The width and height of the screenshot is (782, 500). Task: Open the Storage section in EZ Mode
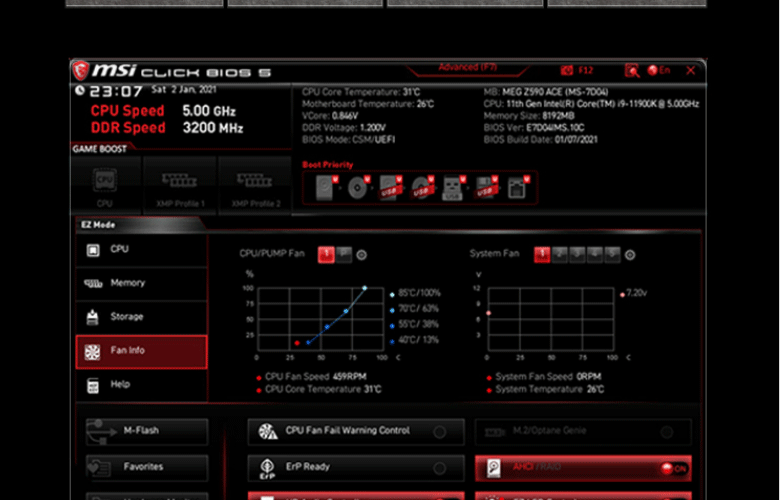pyautogui.click(x=142, y=318)
